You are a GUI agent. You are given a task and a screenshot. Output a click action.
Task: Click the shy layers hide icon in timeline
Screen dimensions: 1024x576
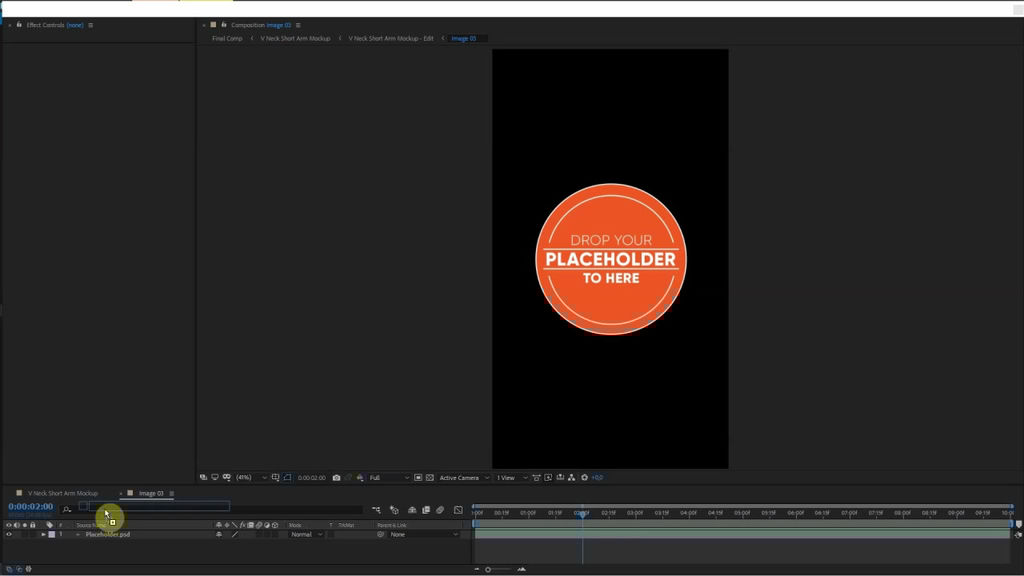412,510
